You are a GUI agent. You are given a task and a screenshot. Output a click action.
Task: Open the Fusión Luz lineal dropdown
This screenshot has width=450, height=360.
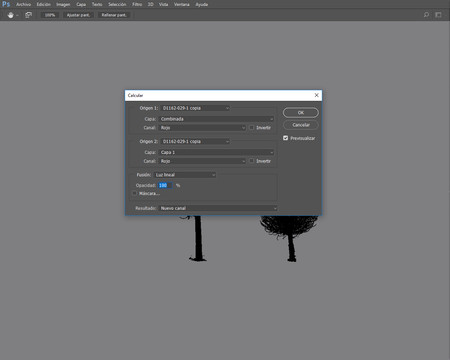185,175
